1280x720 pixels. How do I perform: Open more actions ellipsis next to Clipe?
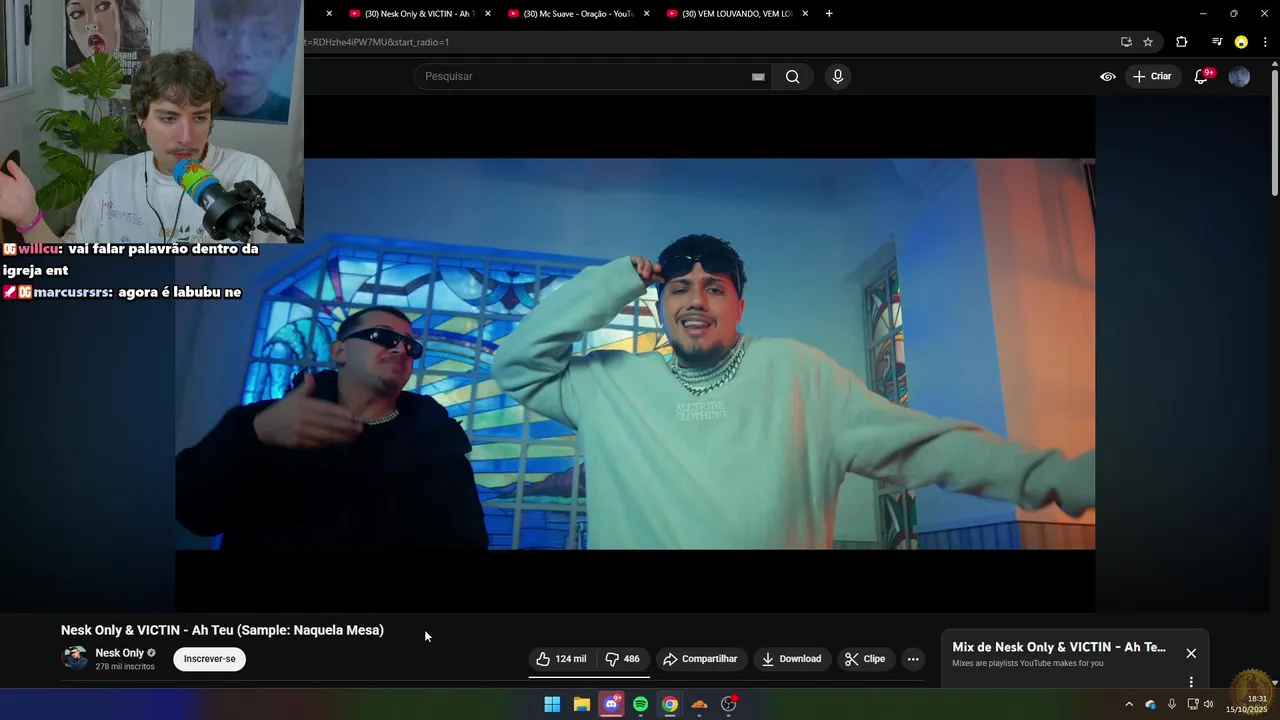[912, 659]
